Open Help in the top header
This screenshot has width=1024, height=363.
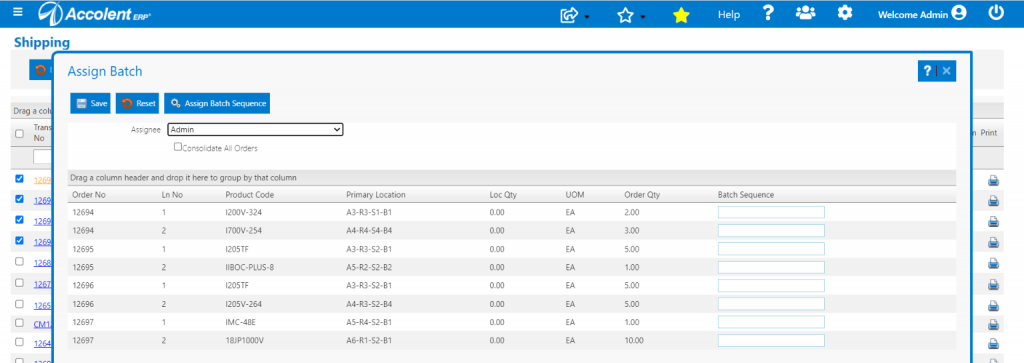click(729, 14)
